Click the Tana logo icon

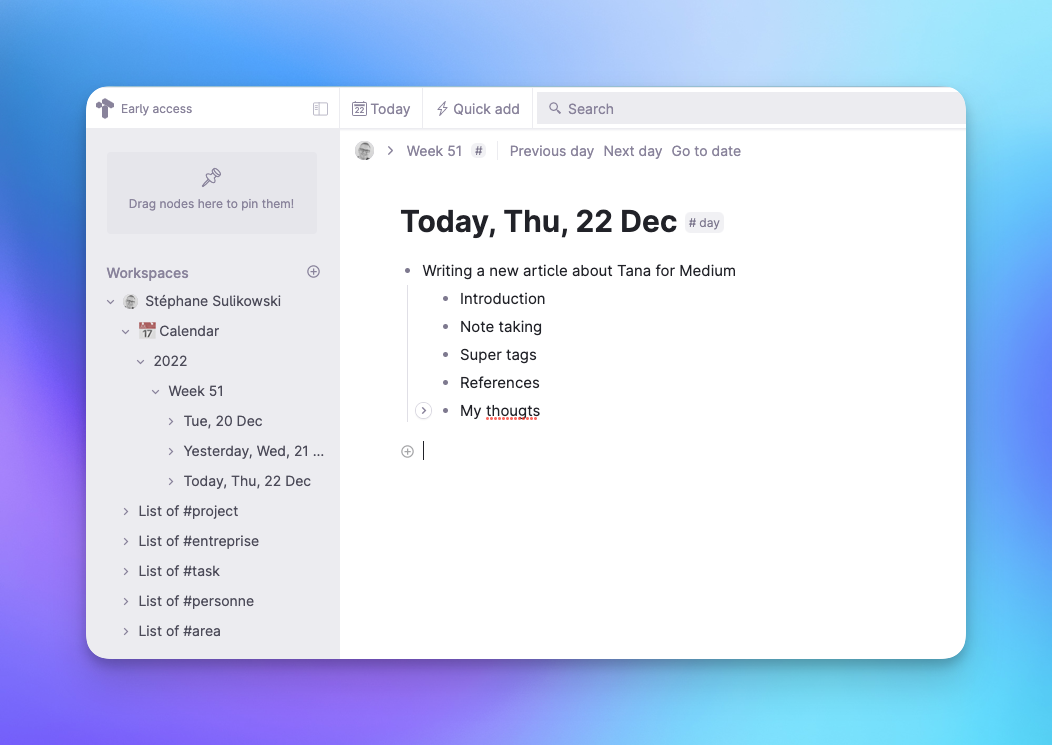point(105,109)
